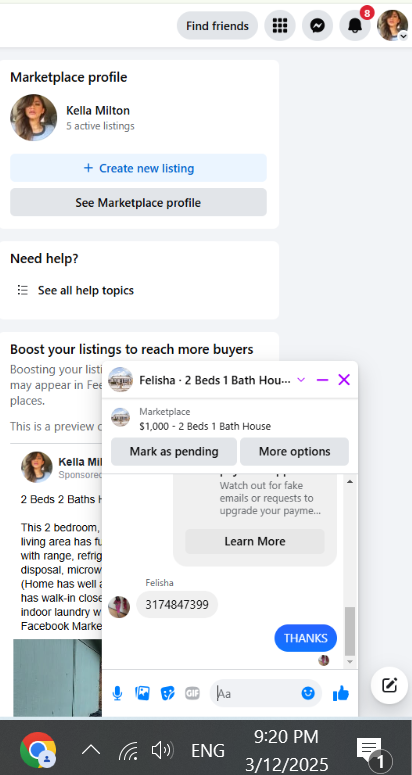Image resolution: width=412 pixels, height=775 pixels.
Task: Minimize the Felisha chat window
Action: (323, 380)
